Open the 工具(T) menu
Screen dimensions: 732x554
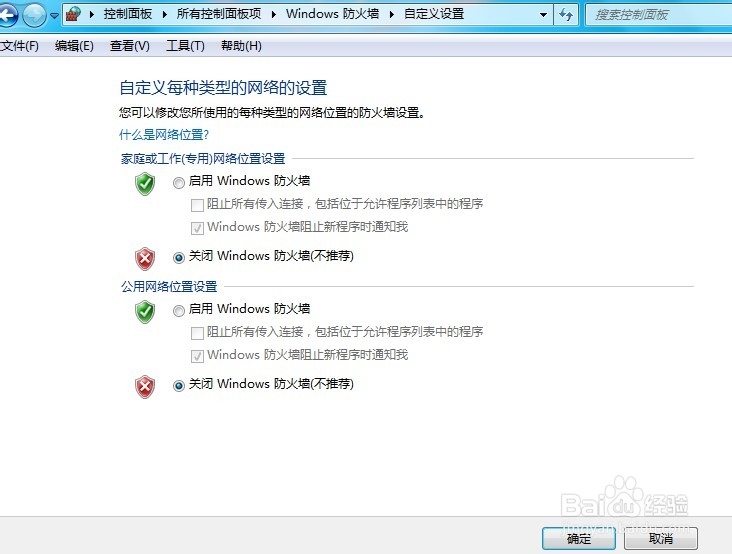click(185, 46)
